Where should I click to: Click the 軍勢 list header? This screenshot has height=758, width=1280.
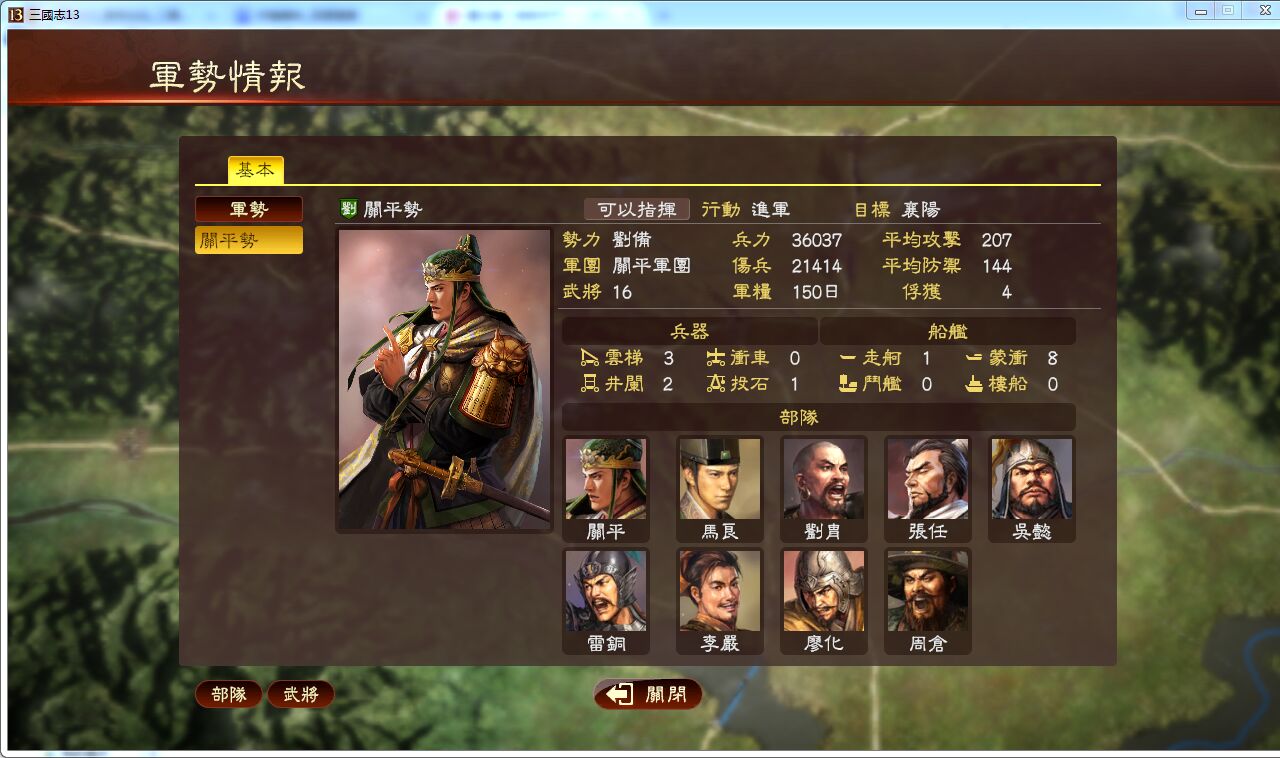(x=249, y=209)
